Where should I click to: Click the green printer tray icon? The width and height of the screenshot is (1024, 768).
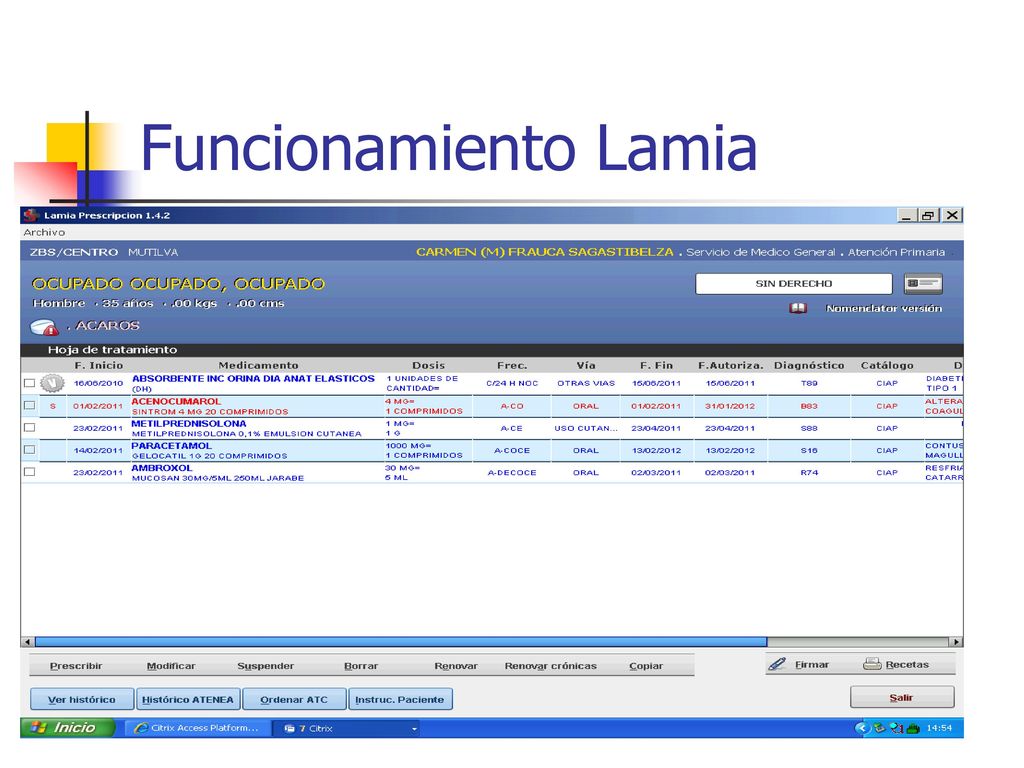point(913,728)
